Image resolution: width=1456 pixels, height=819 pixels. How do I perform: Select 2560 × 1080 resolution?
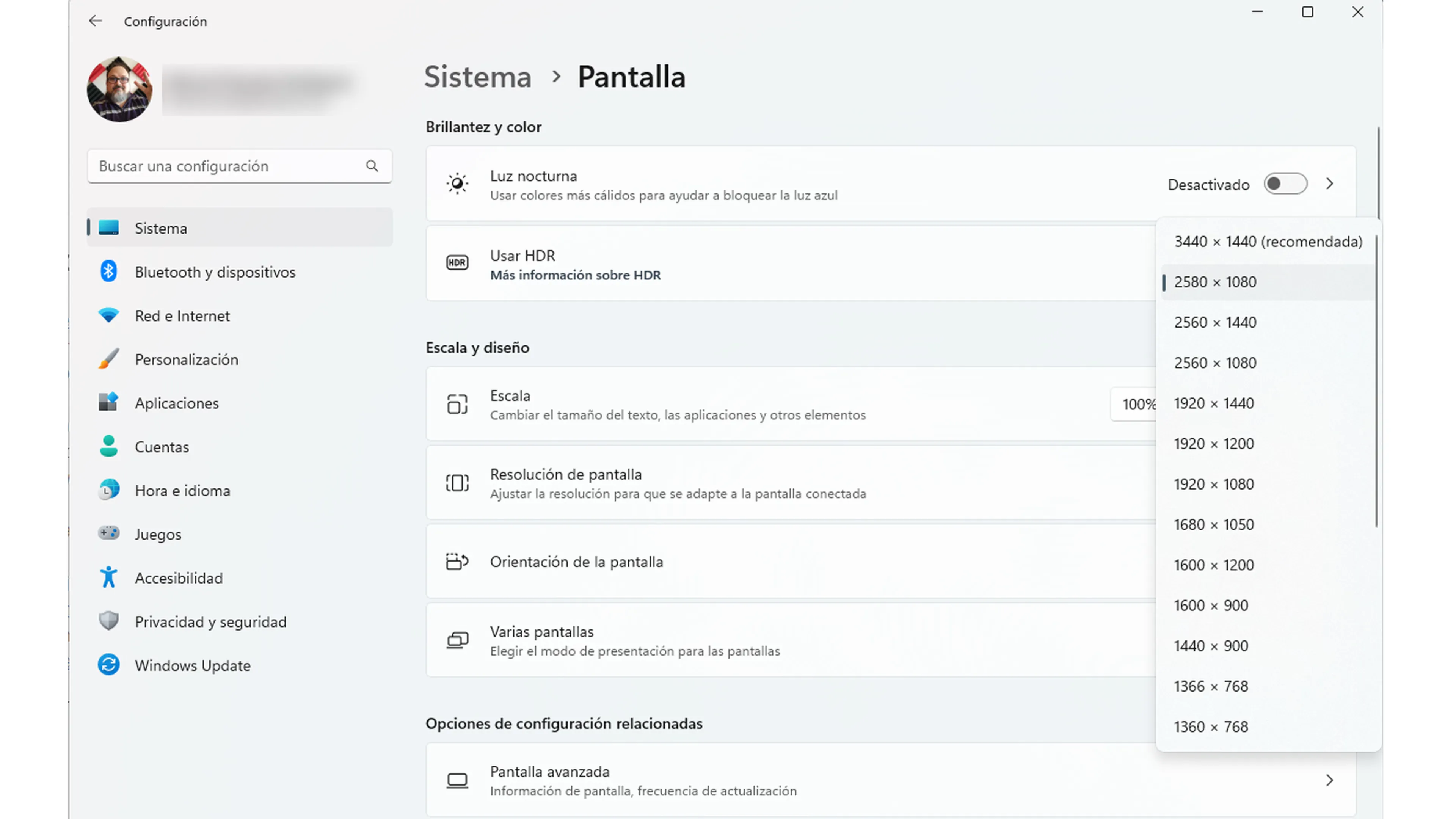[1268, 363]
